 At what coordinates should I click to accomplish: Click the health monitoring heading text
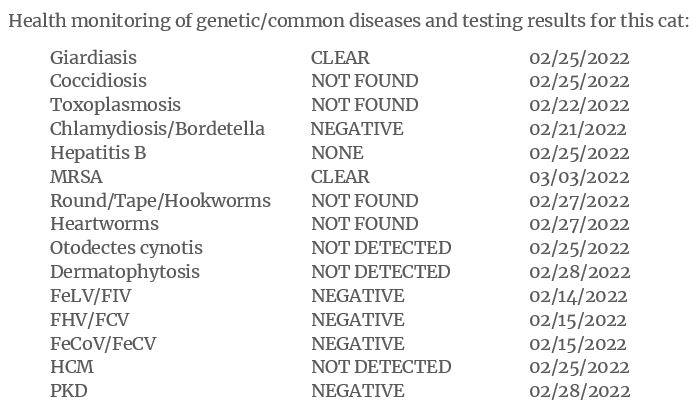(347, 22)
